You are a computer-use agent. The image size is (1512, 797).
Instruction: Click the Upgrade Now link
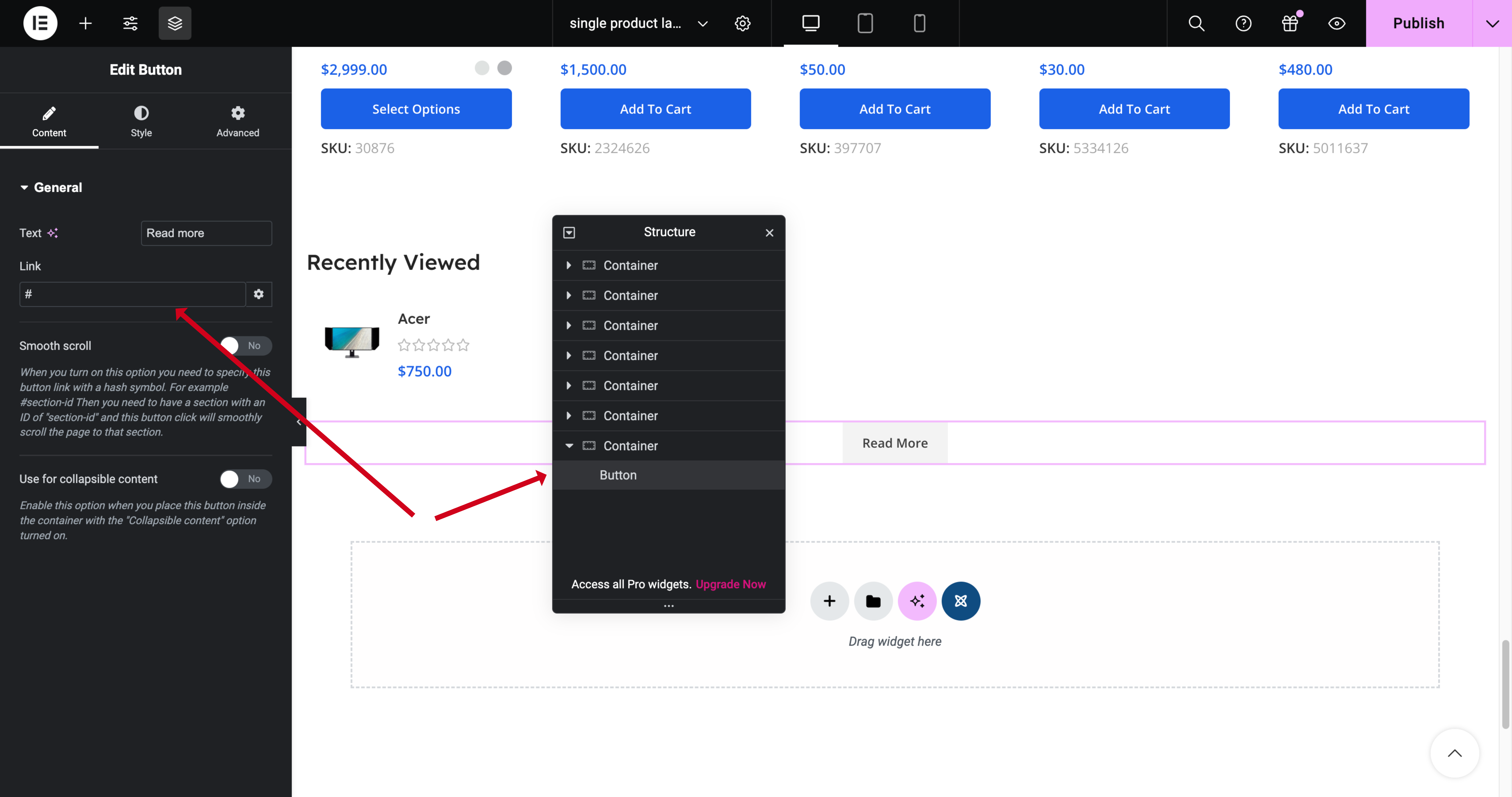(731, 584)
